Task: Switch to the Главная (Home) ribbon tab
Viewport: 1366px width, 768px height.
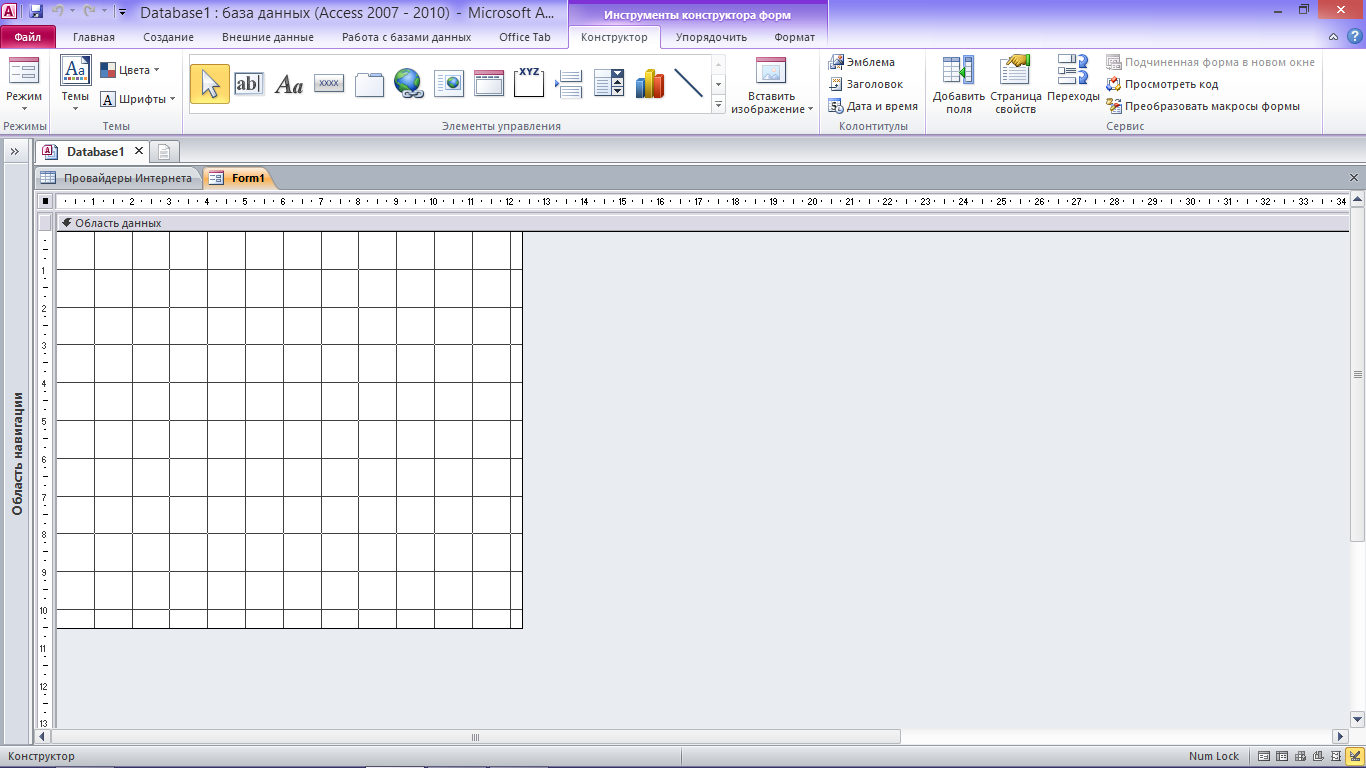Action: click(x=94, y=37)
